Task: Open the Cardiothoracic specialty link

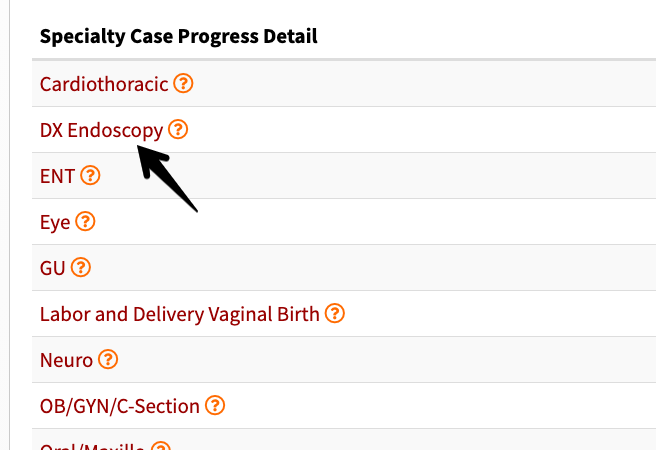Action: pos(104,84)
